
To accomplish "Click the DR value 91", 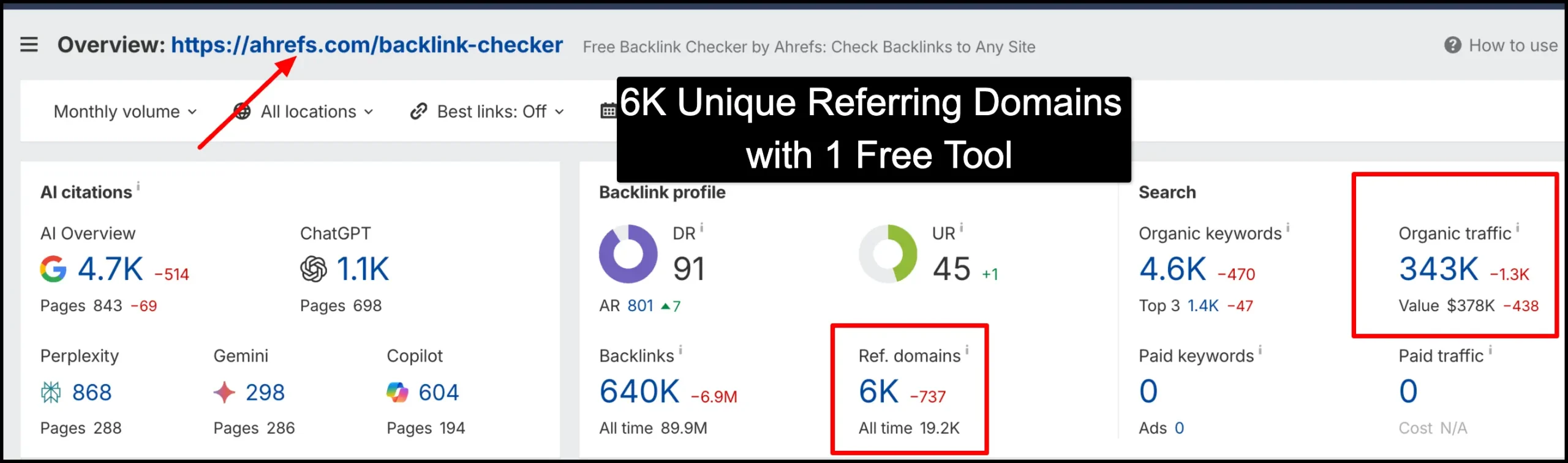I will point(689,269).
